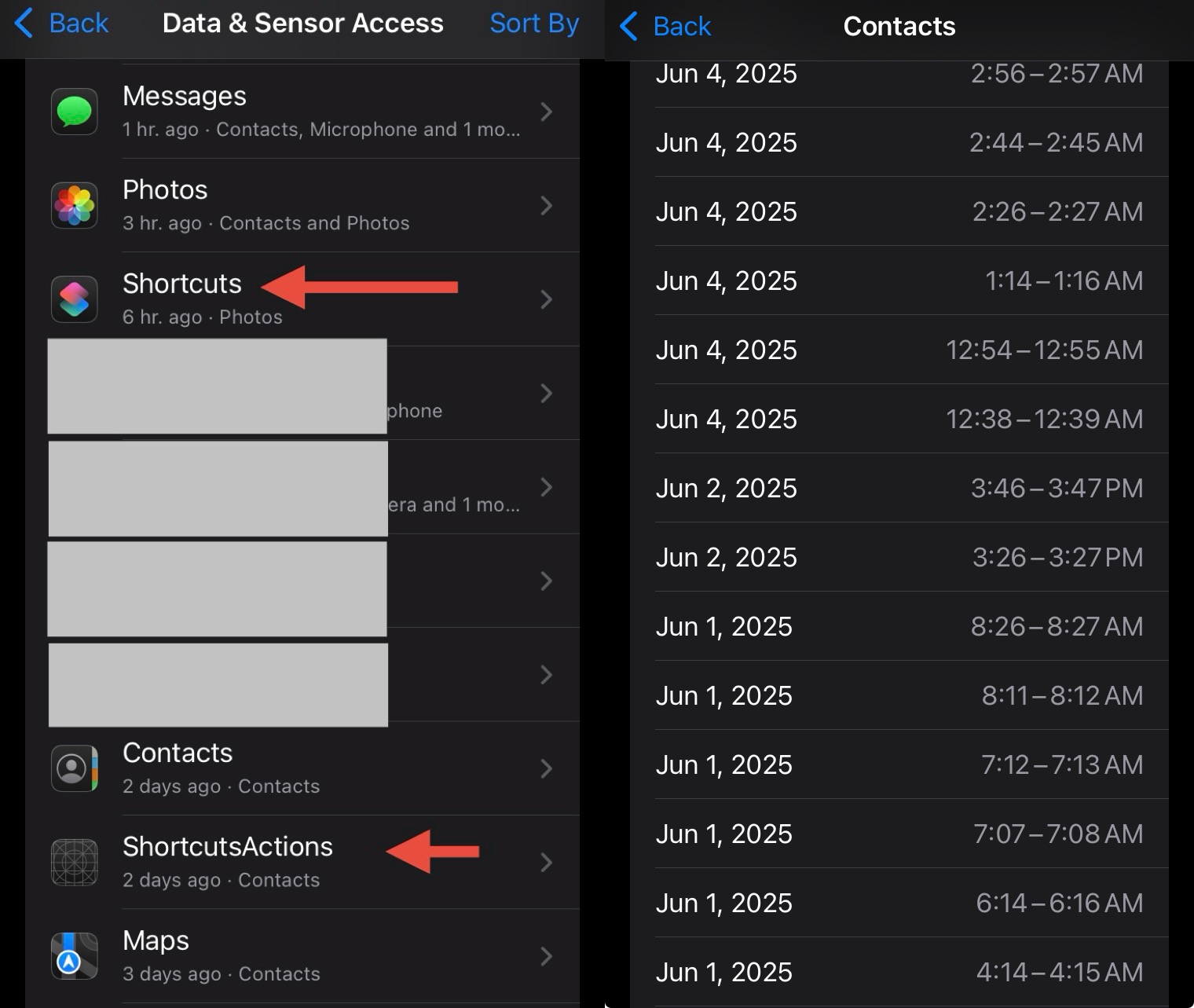1194x1008 pixels.
Task: Open chevron on row ending 'era and 1 mo...'
Action: pyautogui.click(x=547, y=487)
